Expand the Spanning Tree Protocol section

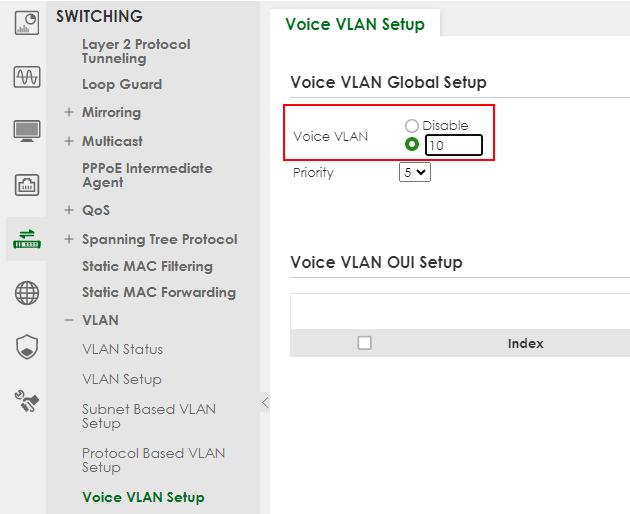coord(69,239)
